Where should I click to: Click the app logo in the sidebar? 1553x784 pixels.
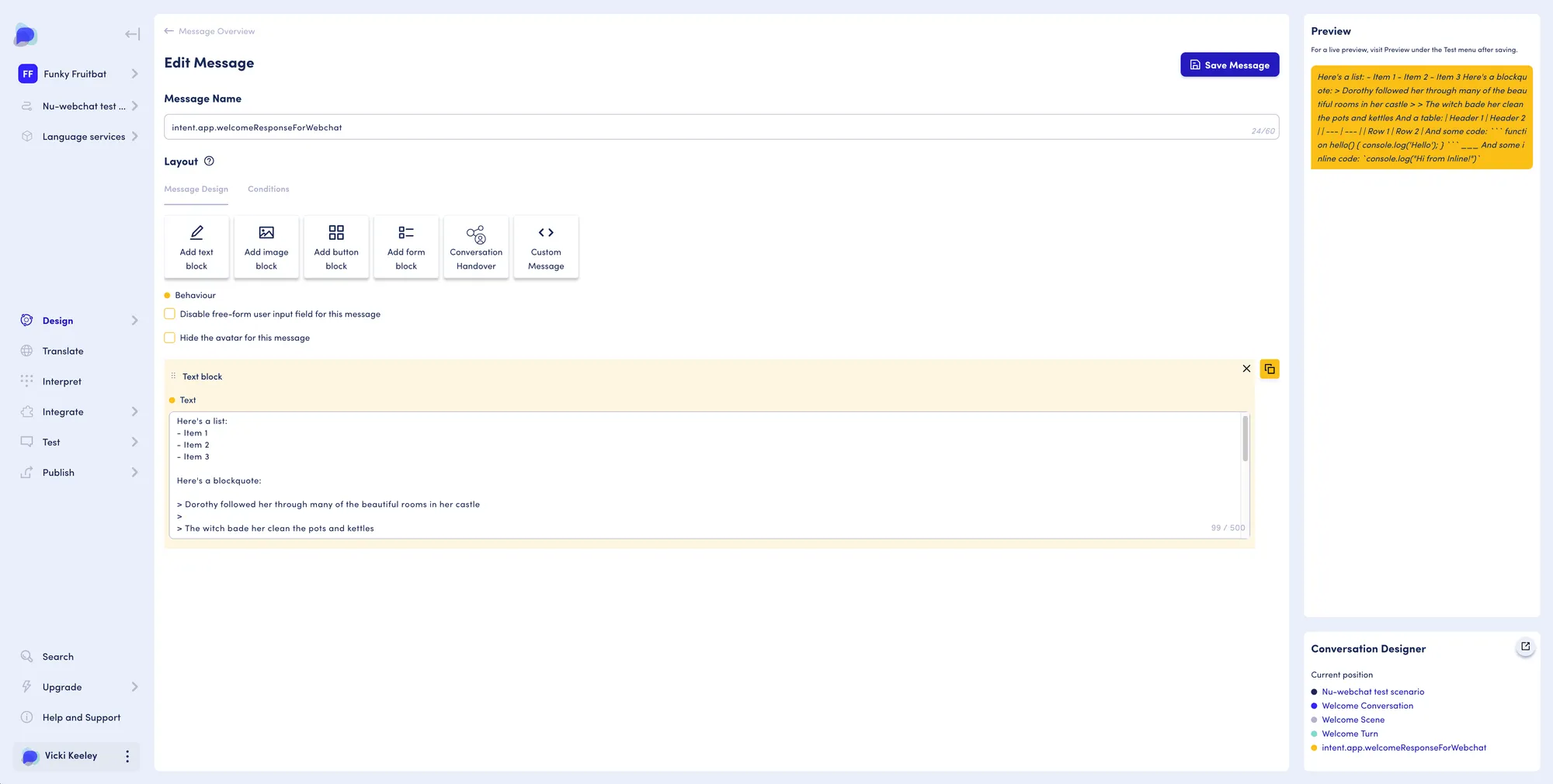click(26, 35)
